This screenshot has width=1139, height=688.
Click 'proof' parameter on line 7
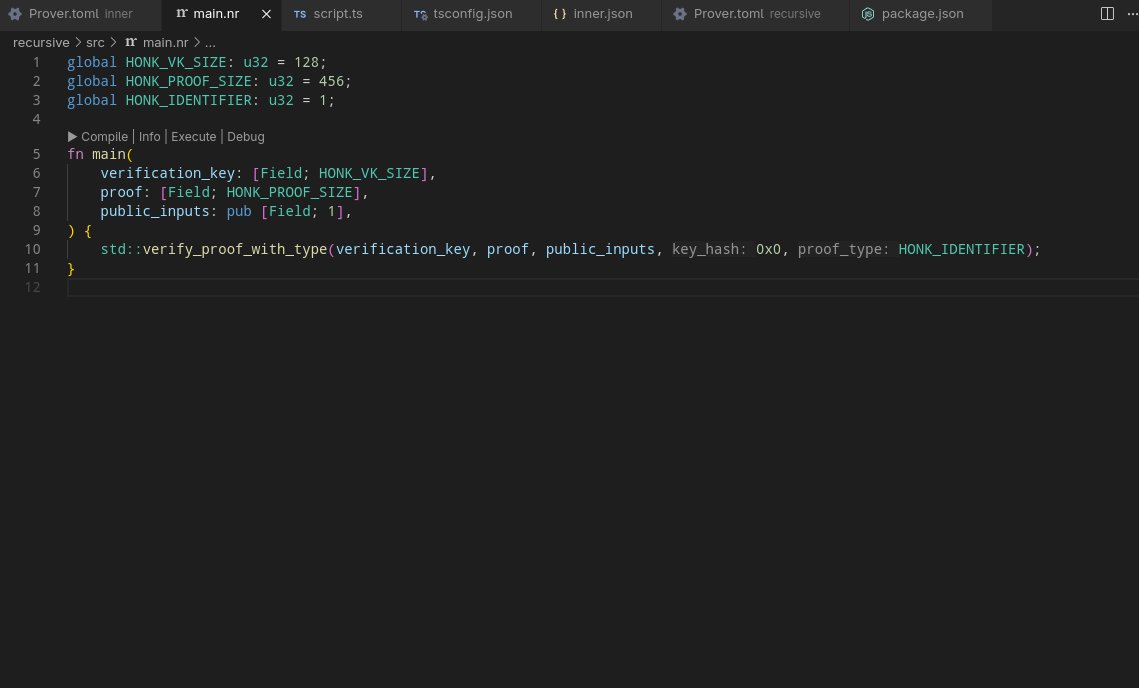(121, 193)
